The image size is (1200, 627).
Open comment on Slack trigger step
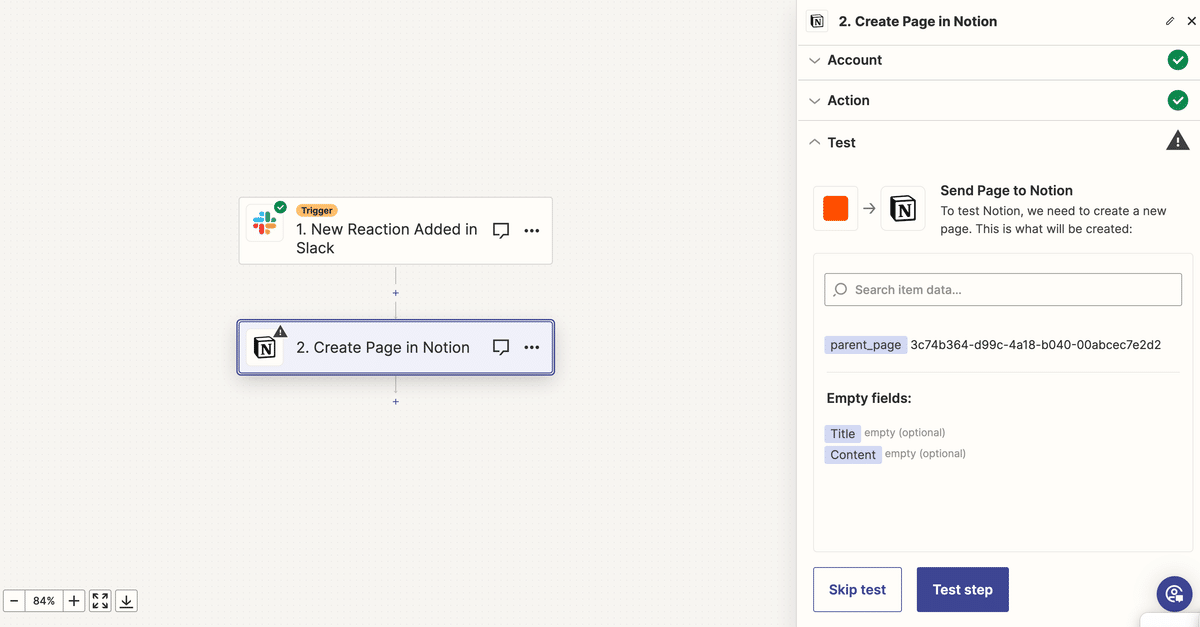501,230
